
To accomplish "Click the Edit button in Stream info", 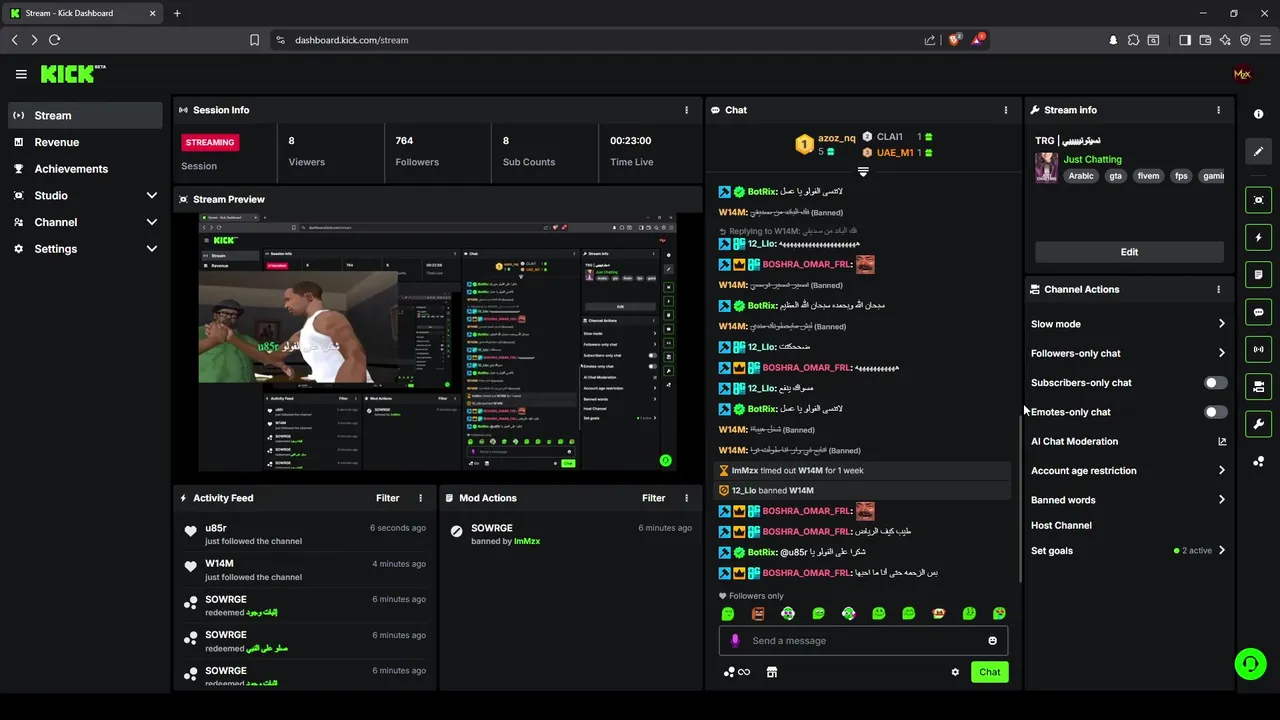I will coord(1129,252).
